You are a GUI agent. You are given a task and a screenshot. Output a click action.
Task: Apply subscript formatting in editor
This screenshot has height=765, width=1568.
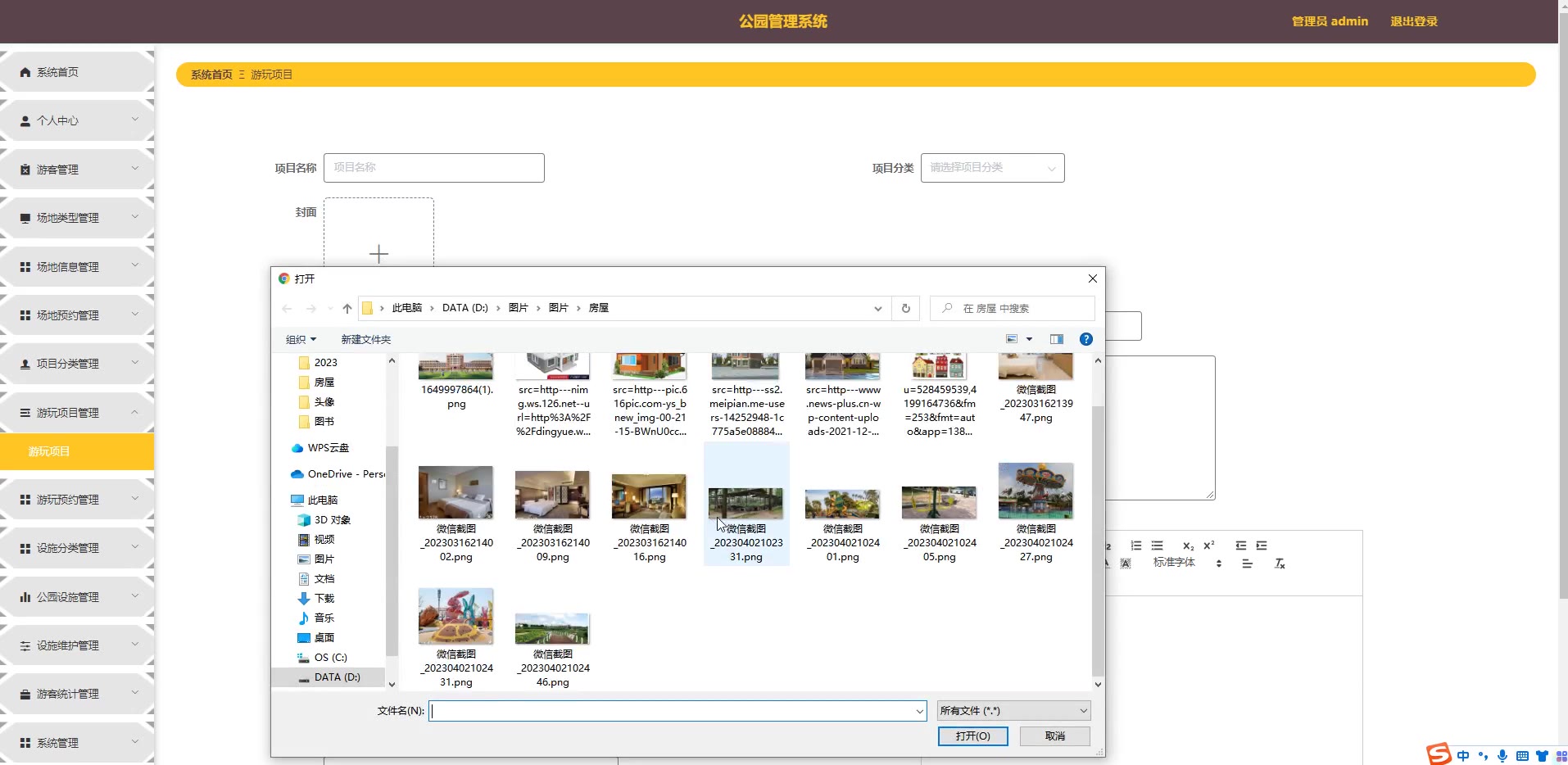point(1188,545)
